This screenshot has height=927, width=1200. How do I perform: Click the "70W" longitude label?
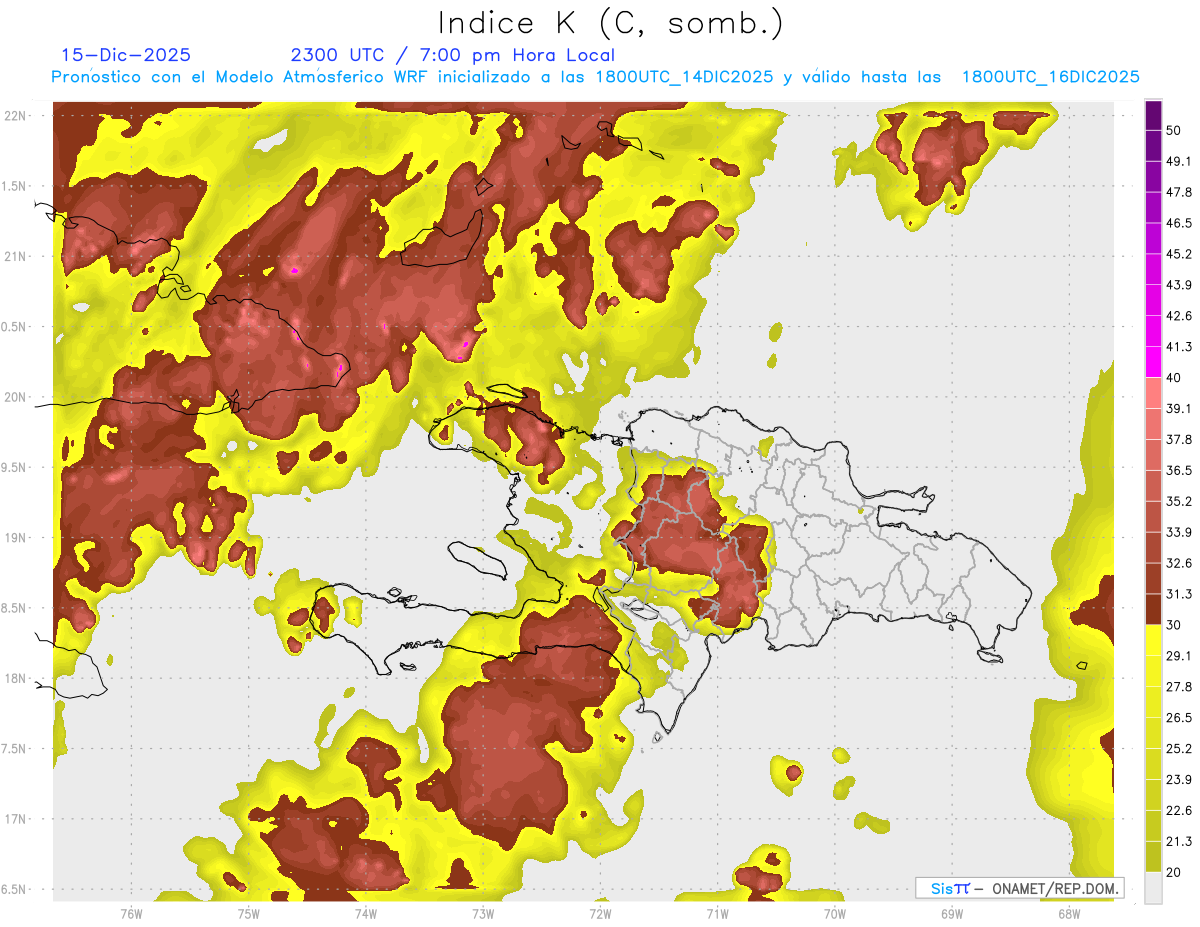pyautogui.click(x=834, y=914)
